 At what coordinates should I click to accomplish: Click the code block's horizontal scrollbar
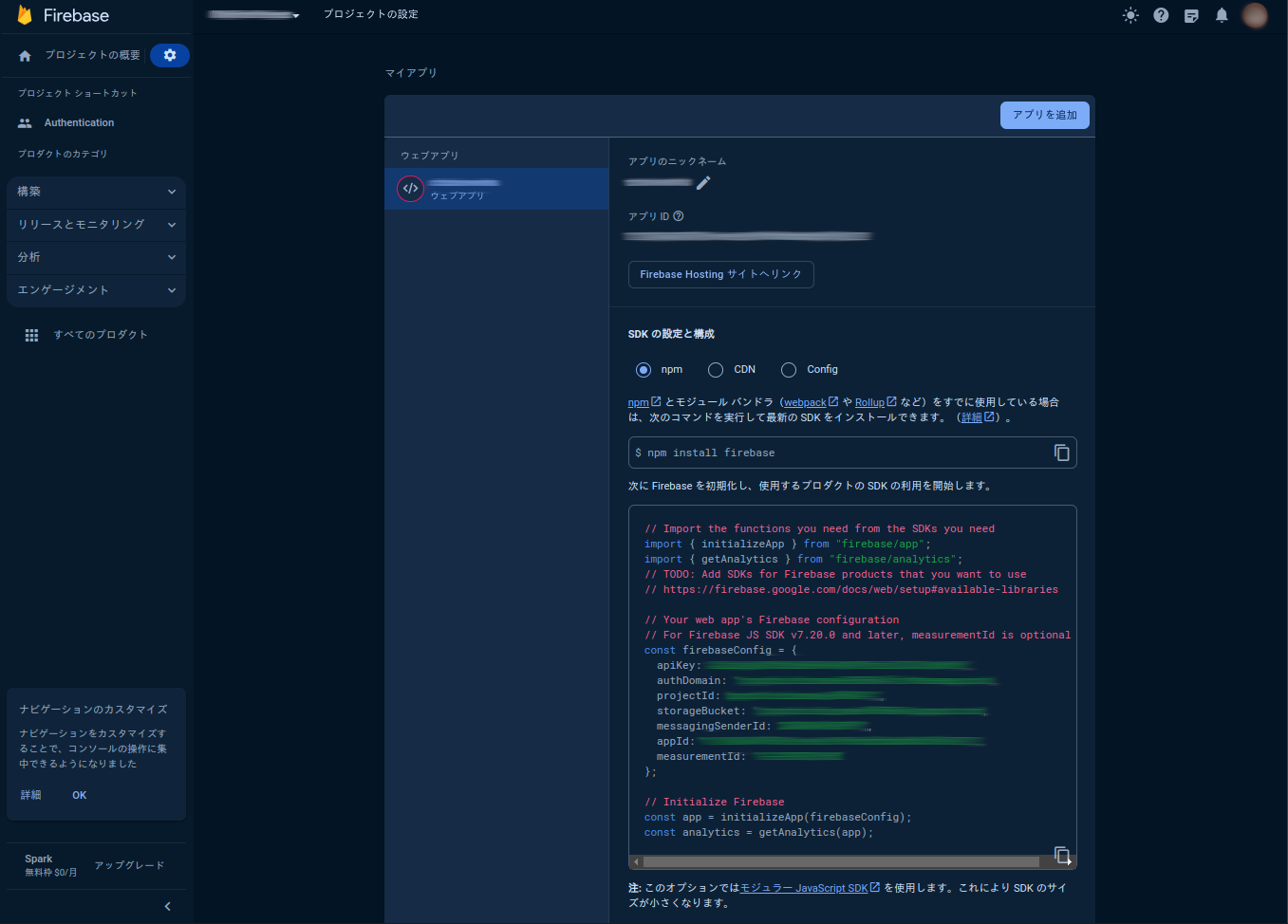tap(845, 860)
